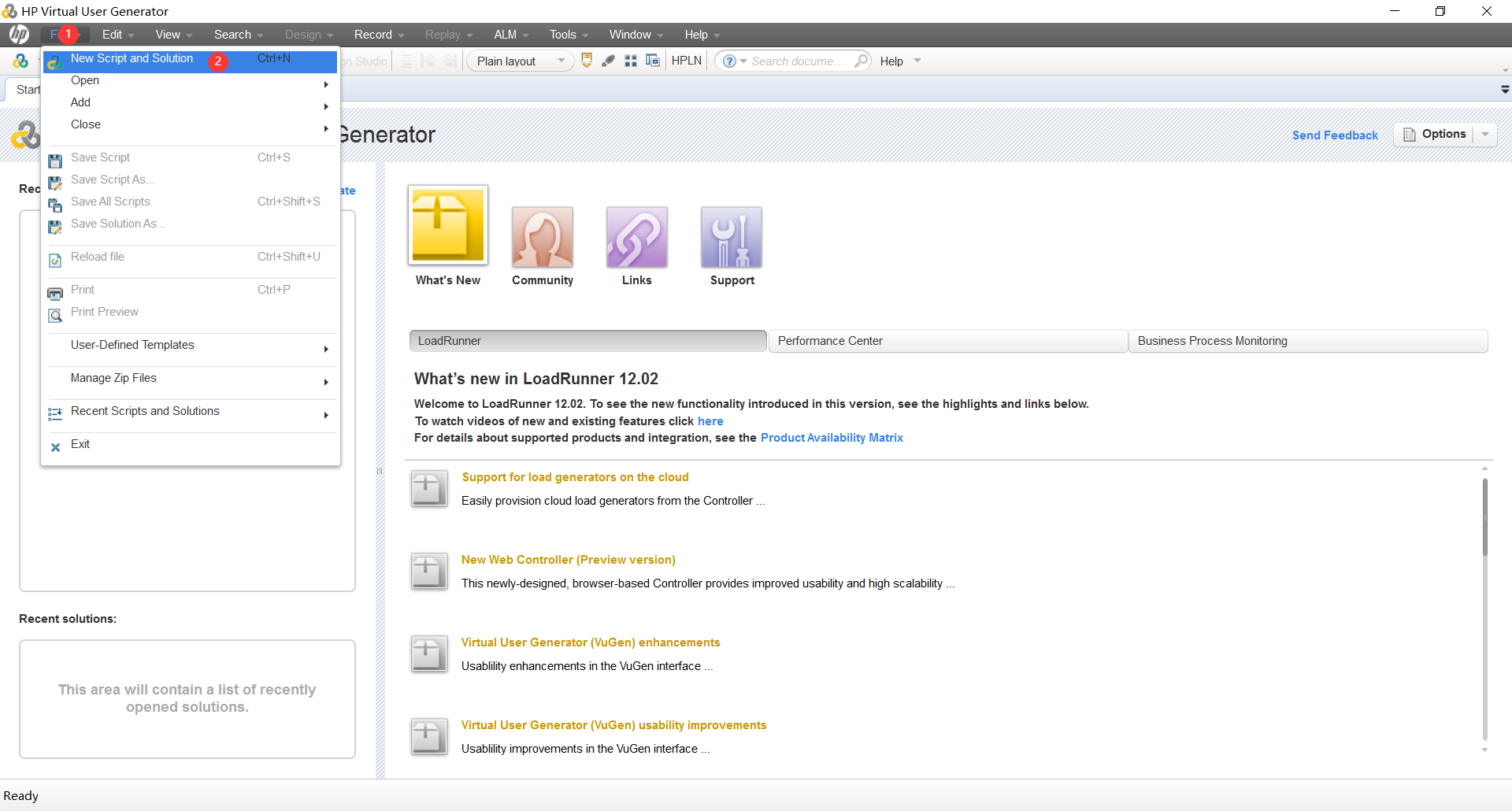Open the Community icon
This screenshot has height=811, width=1512.
pyautogui.click(x=543, y=237)
